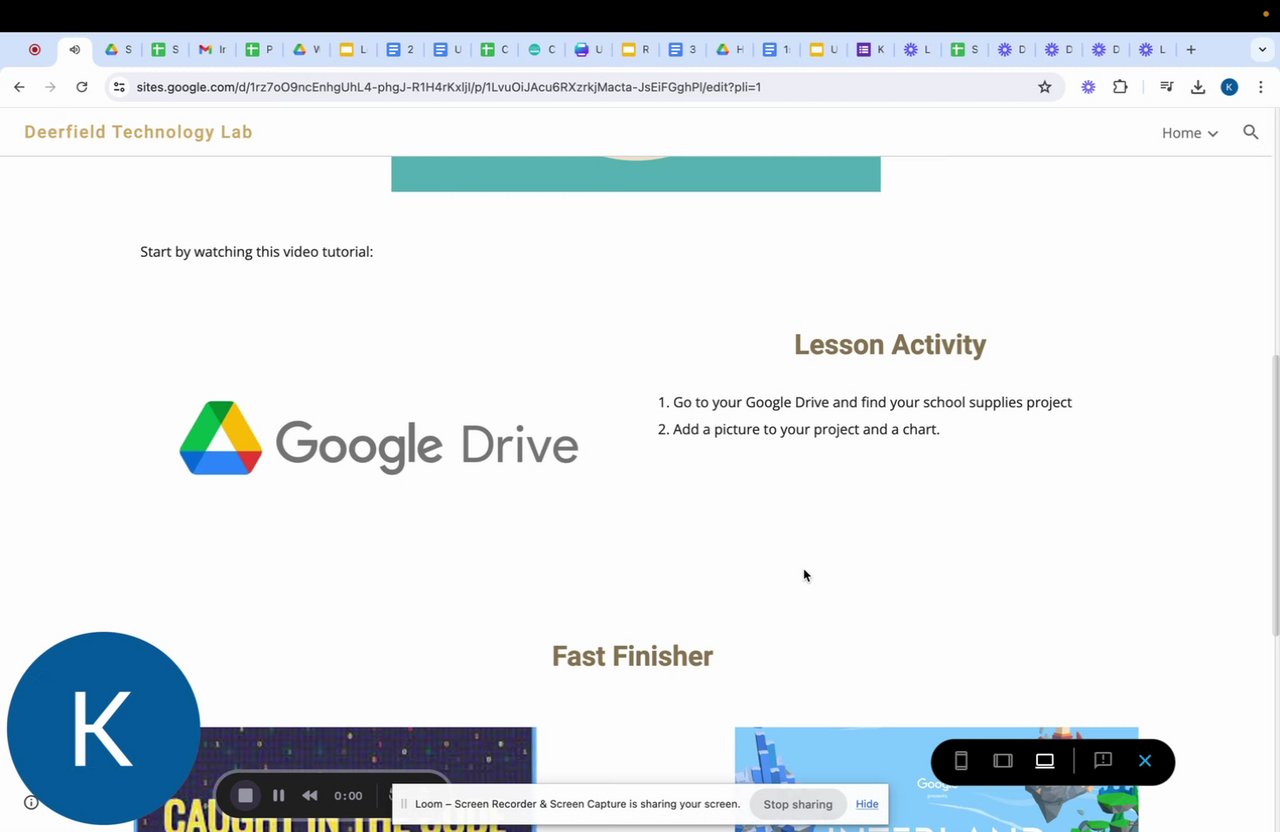Click the orange dot in macOS menu bar
Image resolution: width=1280 pixels, height=832 pixels.
click(x=1266, y=14)
